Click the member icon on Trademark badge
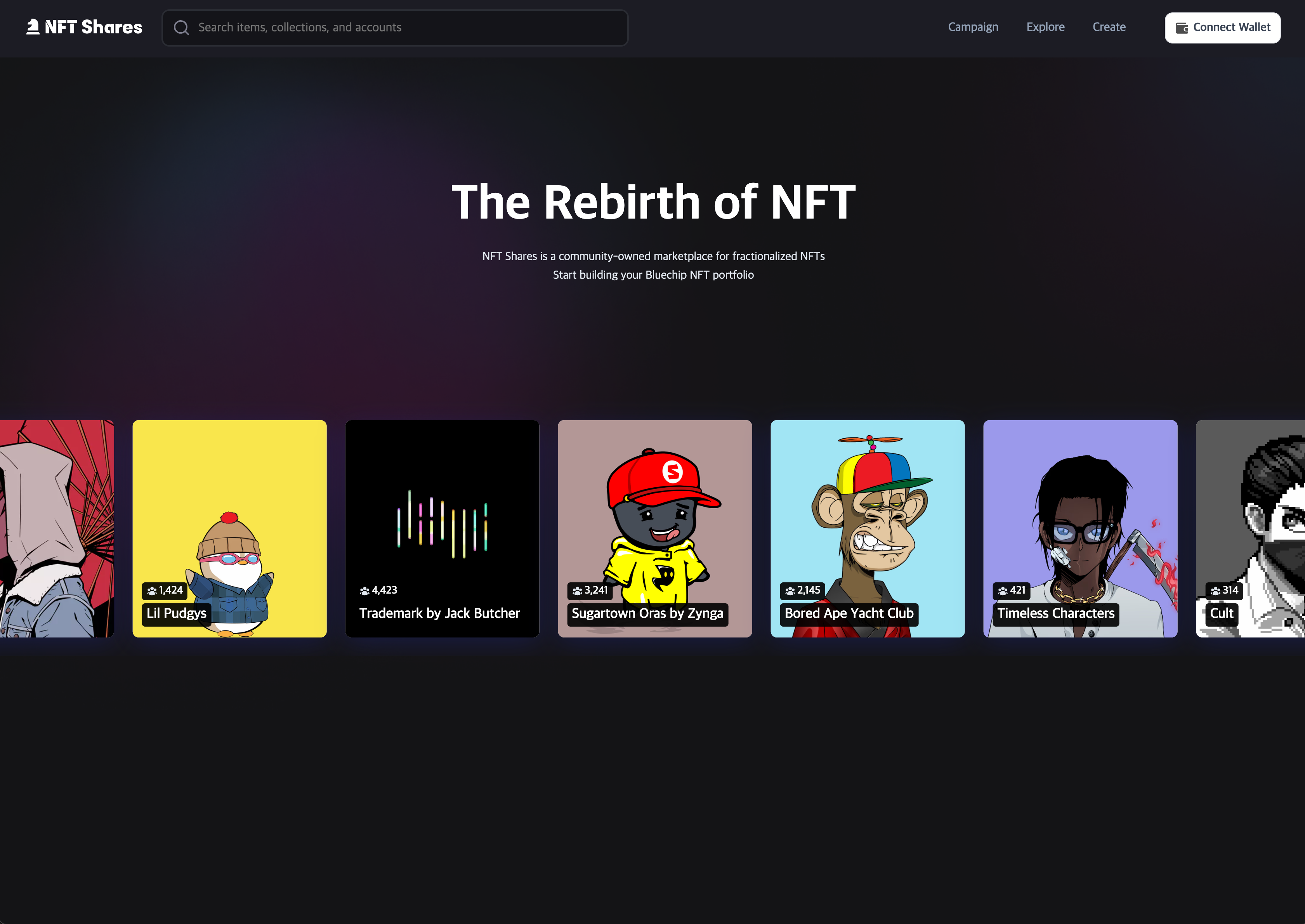1305x924 pixels. click(364, 591)
